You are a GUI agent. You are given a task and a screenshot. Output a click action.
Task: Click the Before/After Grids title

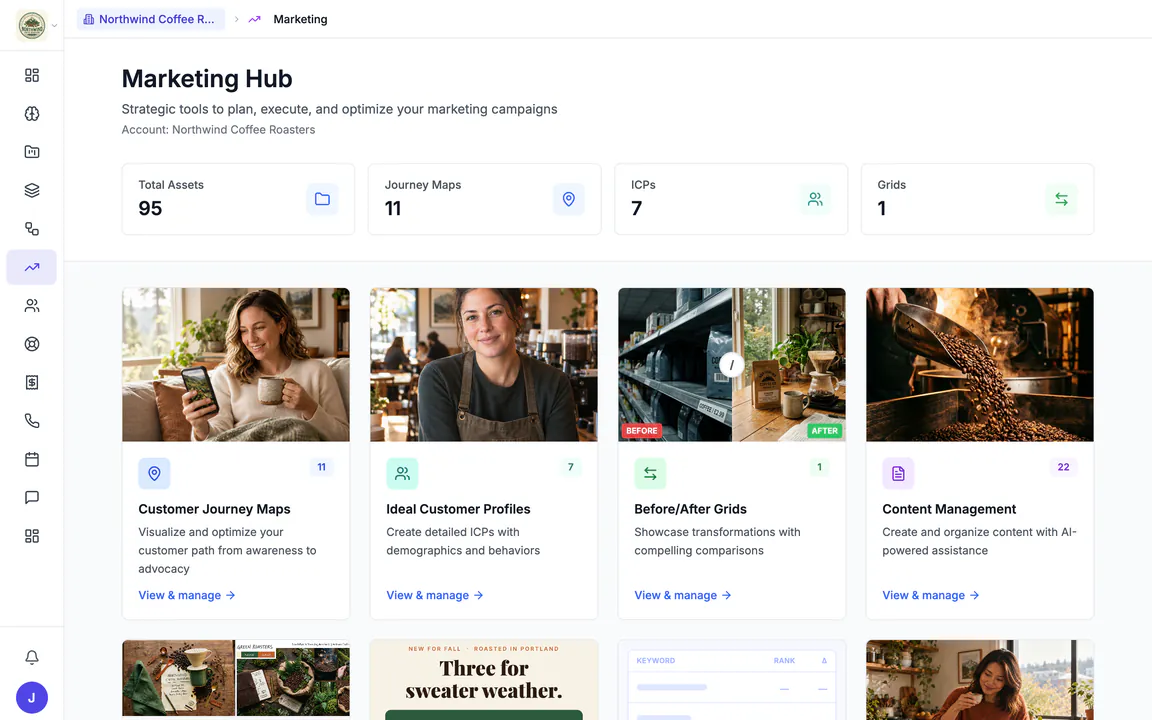pyautogui.click(x=690, y=509)
